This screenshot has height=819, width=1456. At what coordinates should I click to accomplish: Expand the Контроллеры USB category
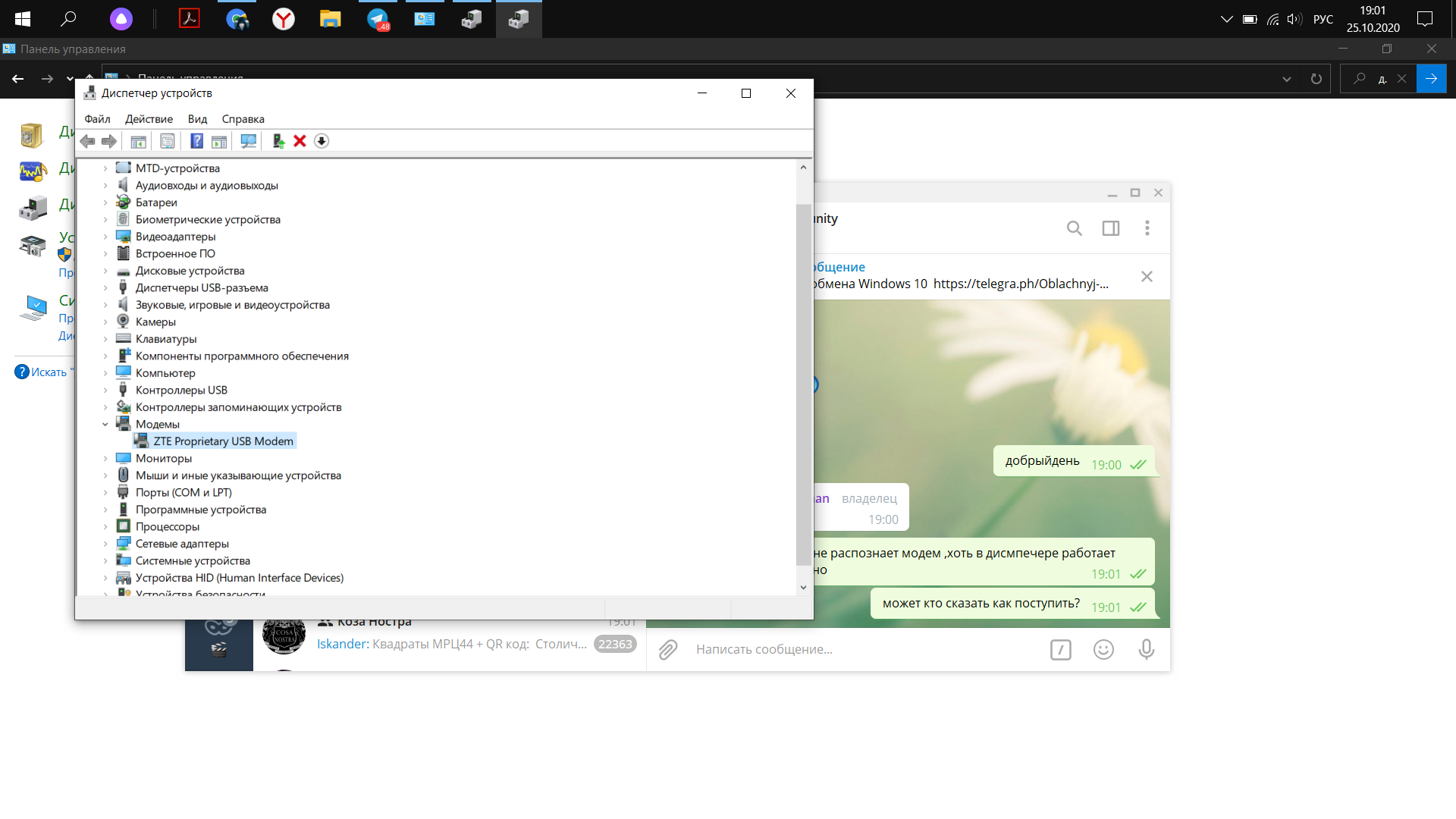pyautogui.click(x=105, y=391)
